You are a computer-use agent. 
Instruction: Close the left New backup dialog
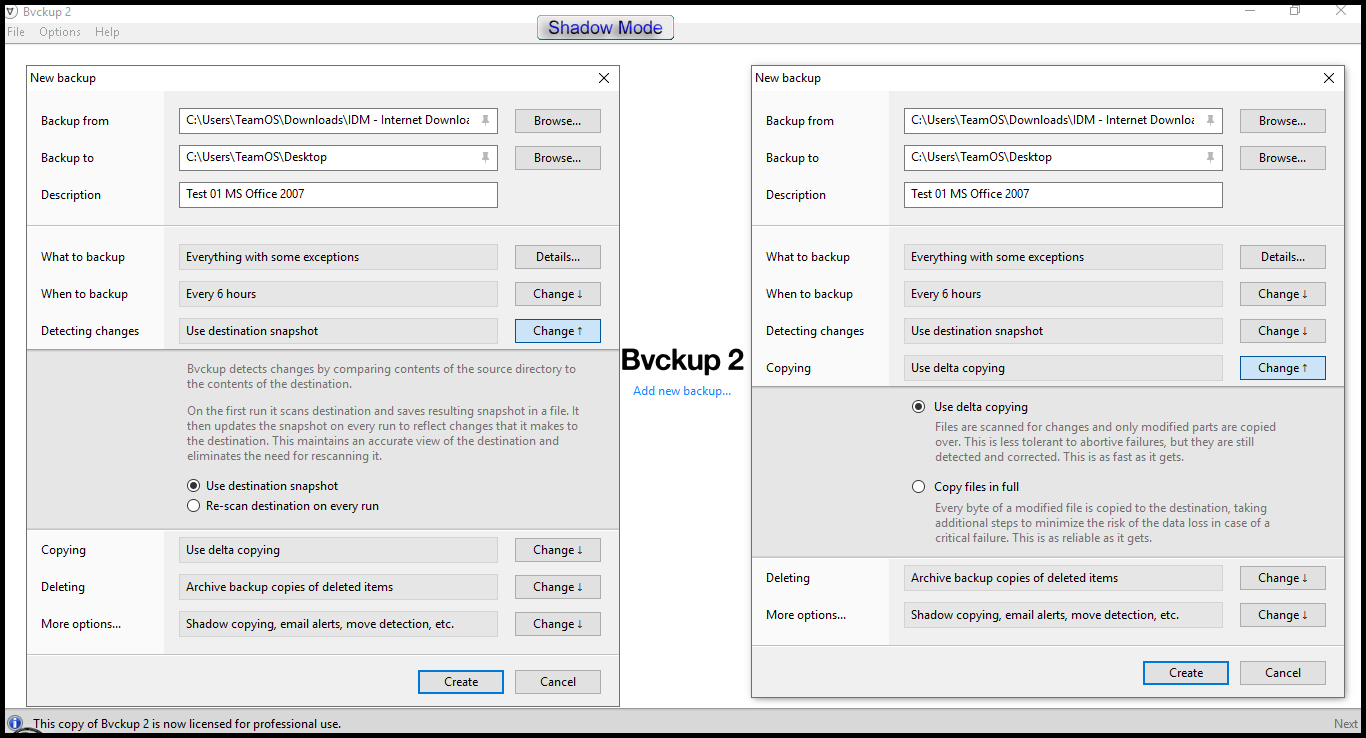pos(604,78)
